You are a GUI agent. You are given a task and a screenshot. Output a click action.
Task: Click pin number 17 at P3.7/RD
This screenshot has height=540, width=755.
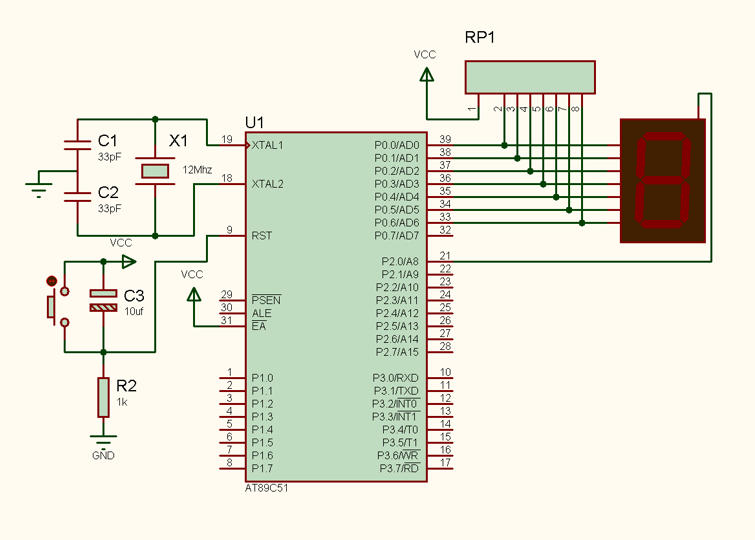point(445,462)
